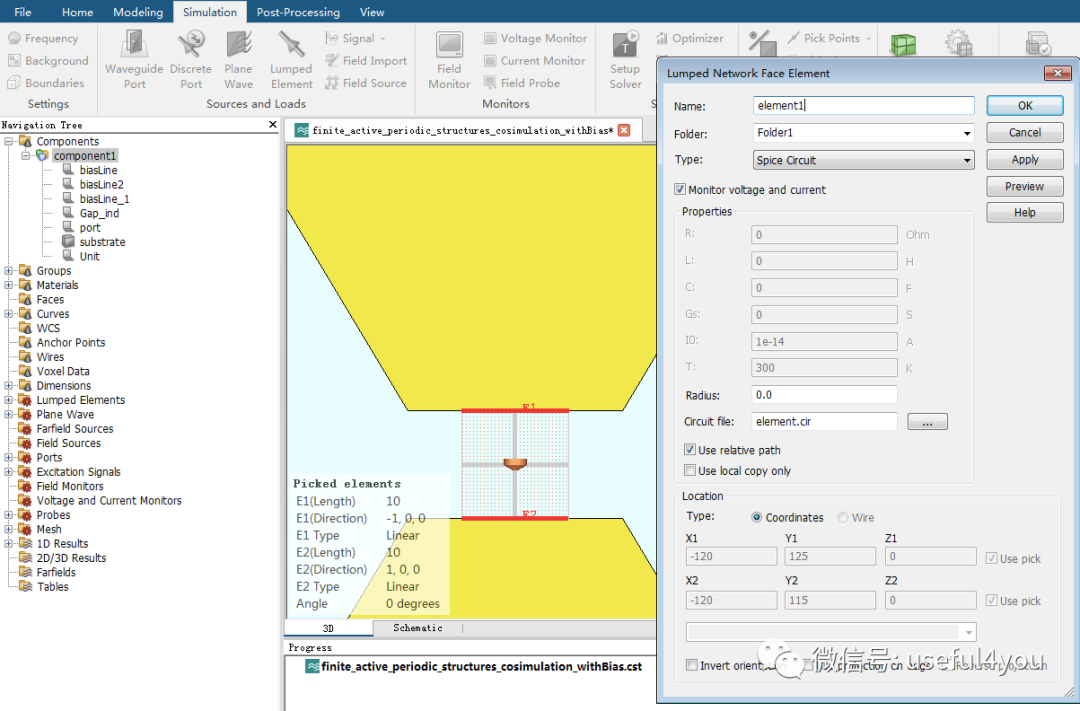Click the Circuit file input field
The height and width of the screenshot is (711, 1080).
pyautogui.click(x=824, y=422)
